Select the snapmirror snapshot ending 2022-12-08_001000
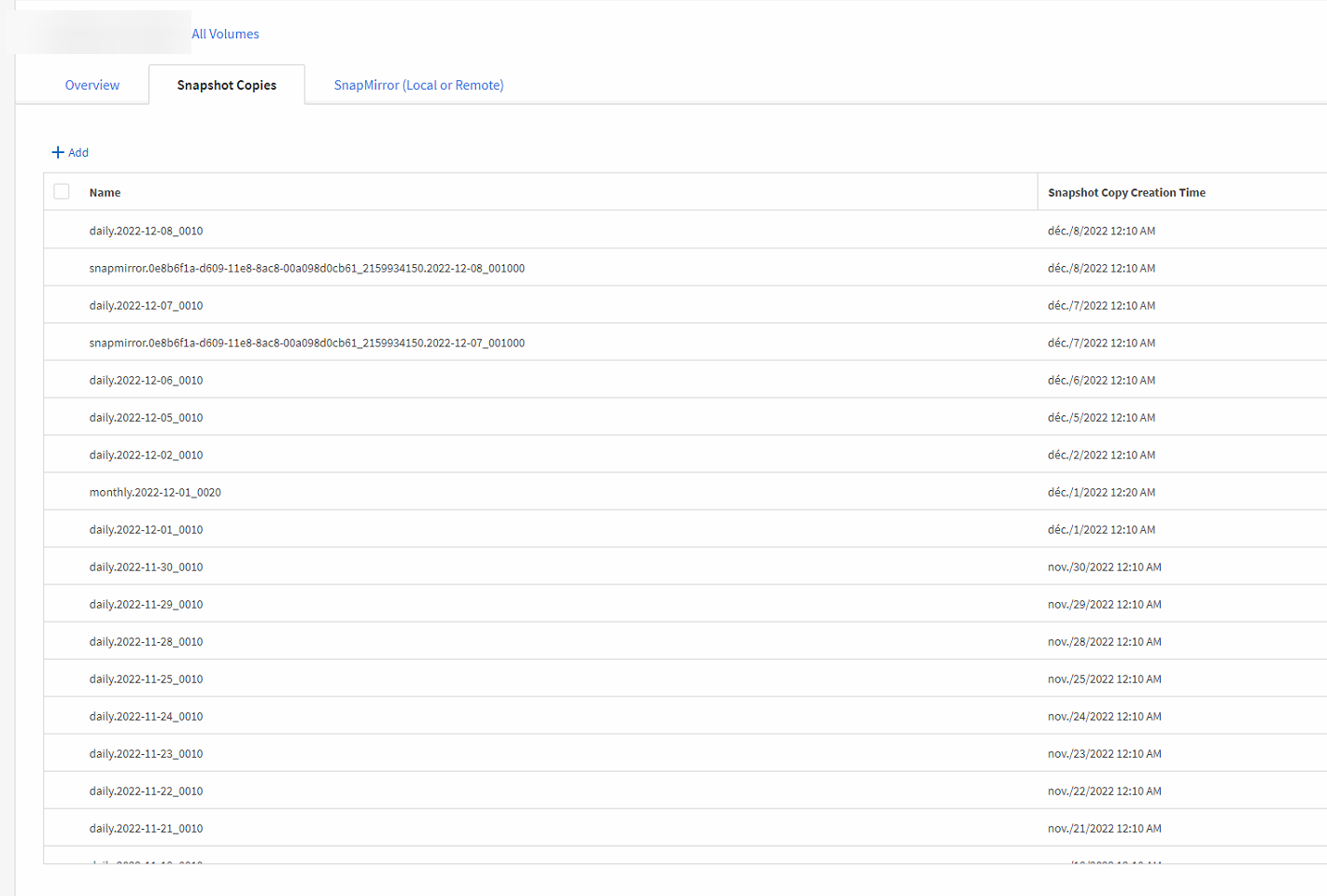Screen dimensions: 1327x896 [x=306, y=268]
